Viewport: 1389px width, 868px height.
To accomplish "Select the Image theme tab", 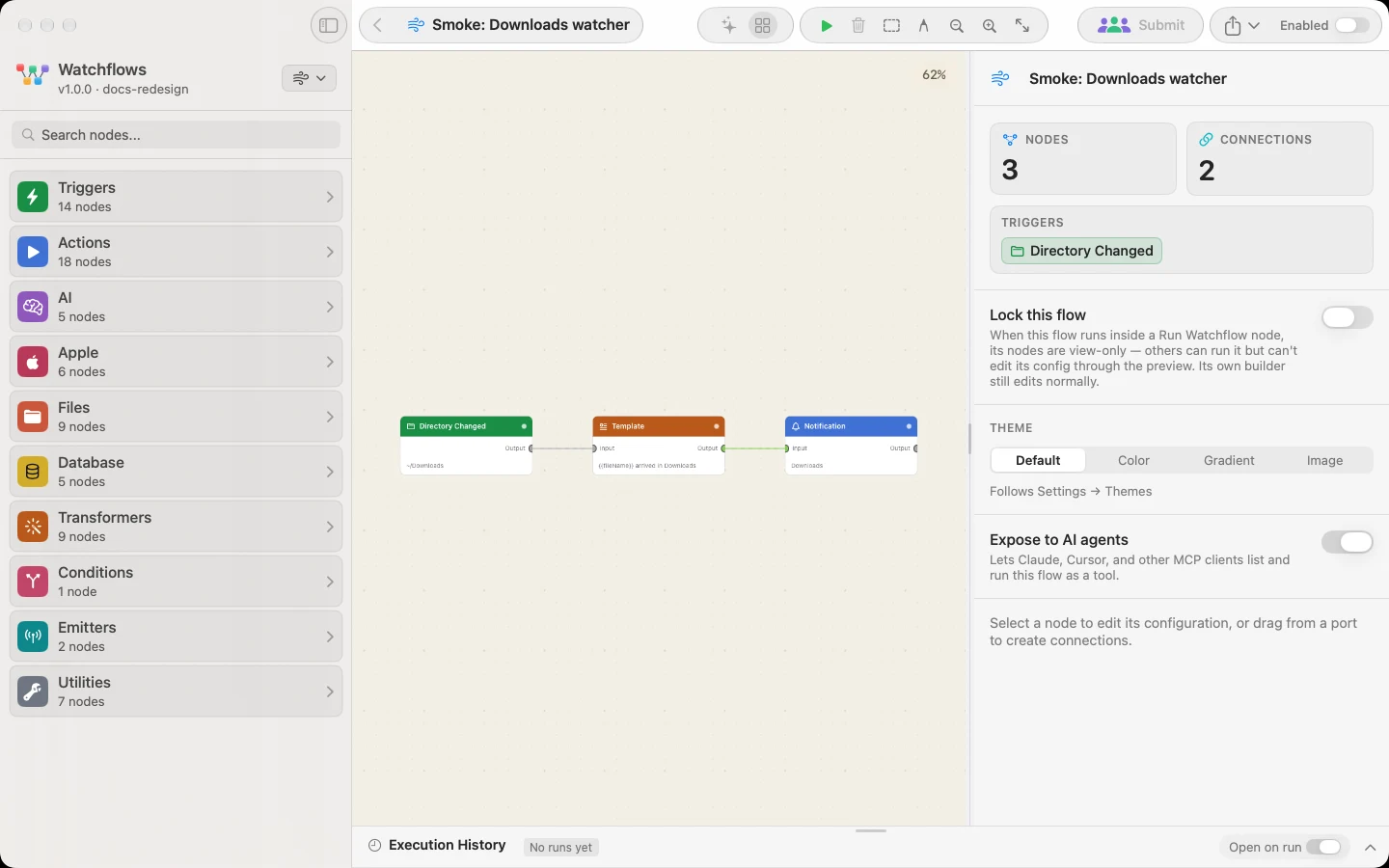I will (x=1324, y=460).
